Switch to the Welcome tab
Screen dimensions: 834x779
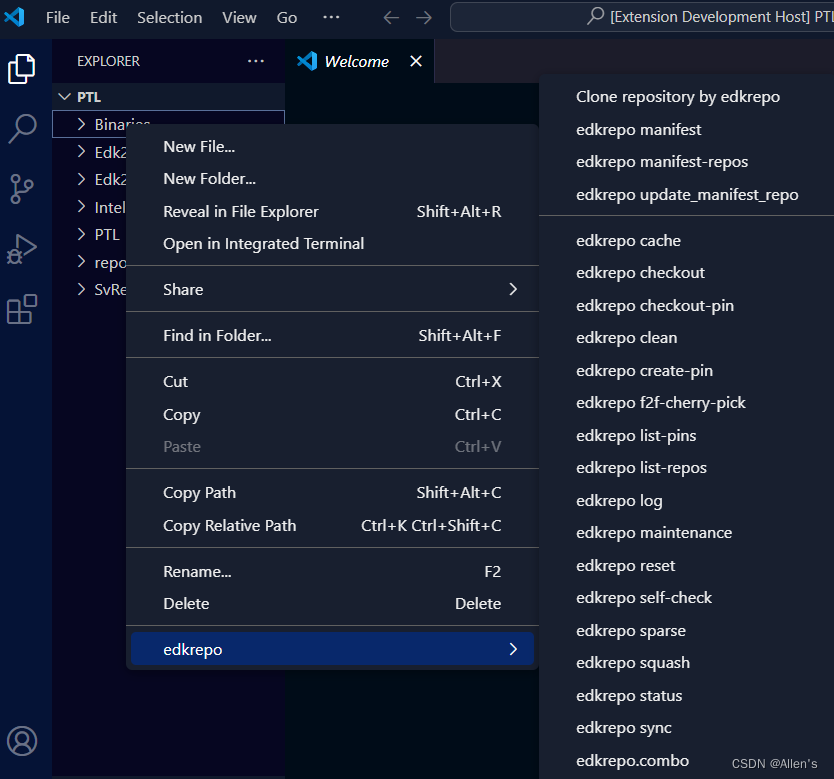pos(355,60)
